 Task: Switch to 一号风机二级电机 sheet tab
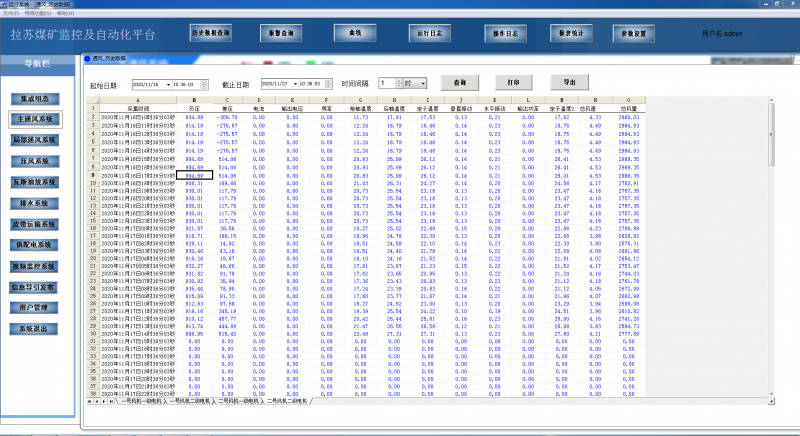point(189,402)
